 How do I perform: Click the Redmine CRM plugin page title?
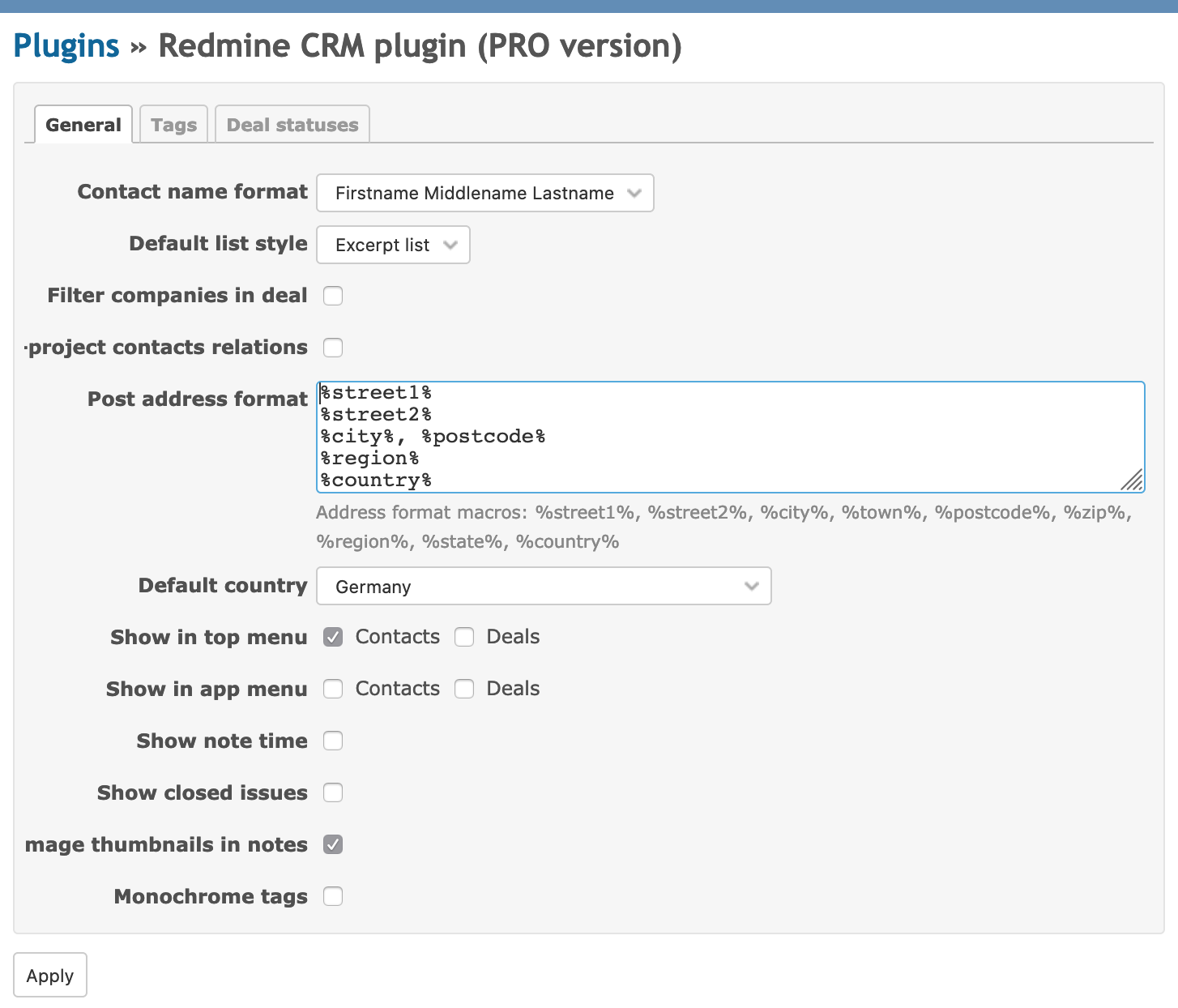tap(420, 45)
